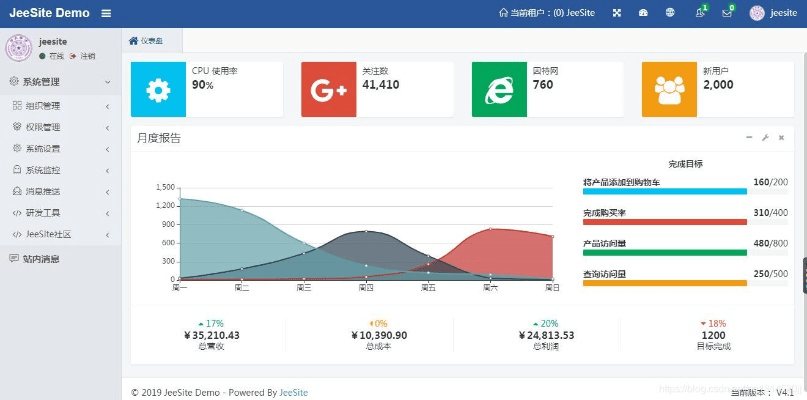Click the blue 将产品添加到购物车 progress bar
Image resolution: width=807 pixels, height=400 pixels.
663,191
